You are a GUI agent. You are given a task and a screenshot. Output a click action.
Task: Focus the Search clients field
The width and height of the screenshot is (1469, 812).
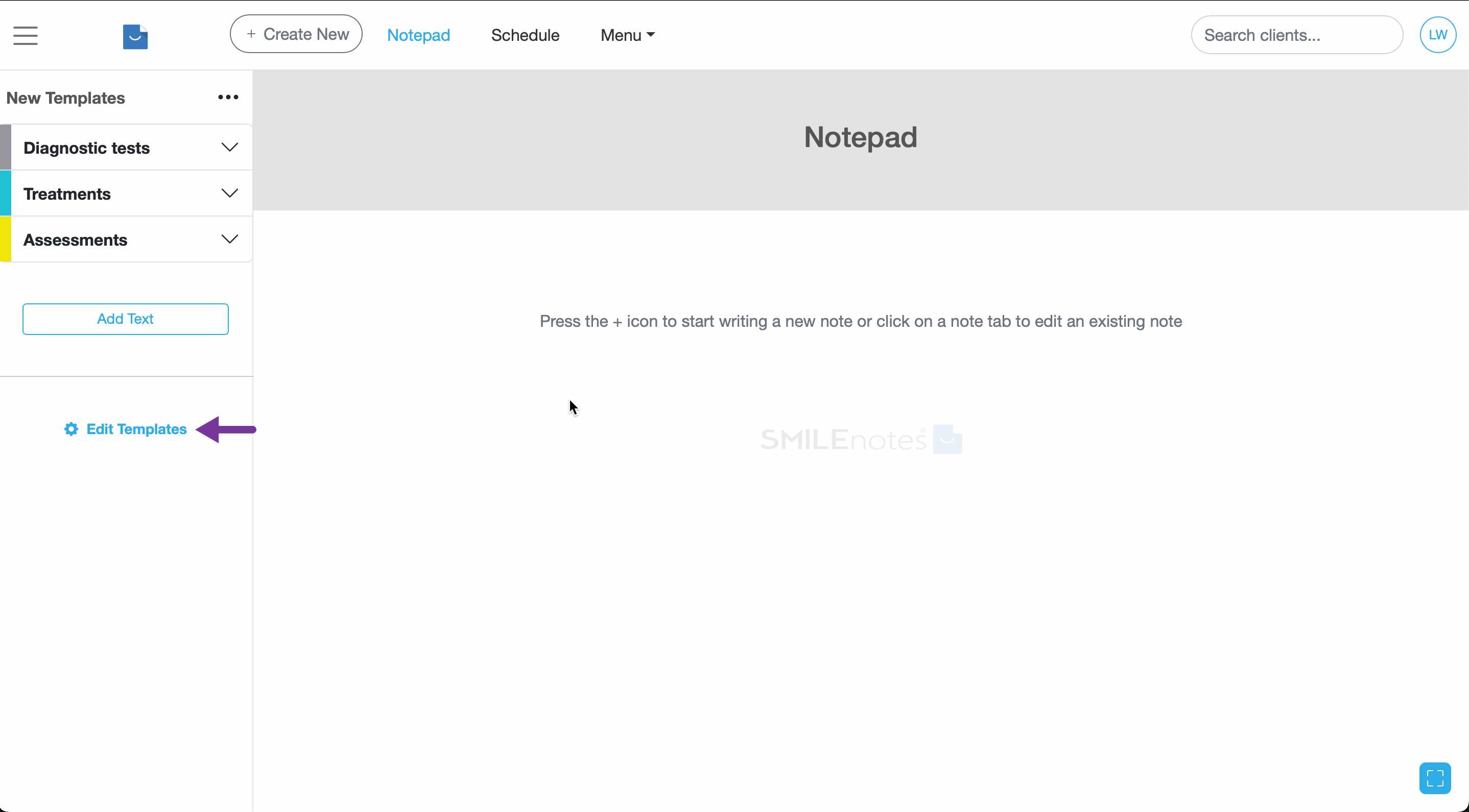[1297, 35]
